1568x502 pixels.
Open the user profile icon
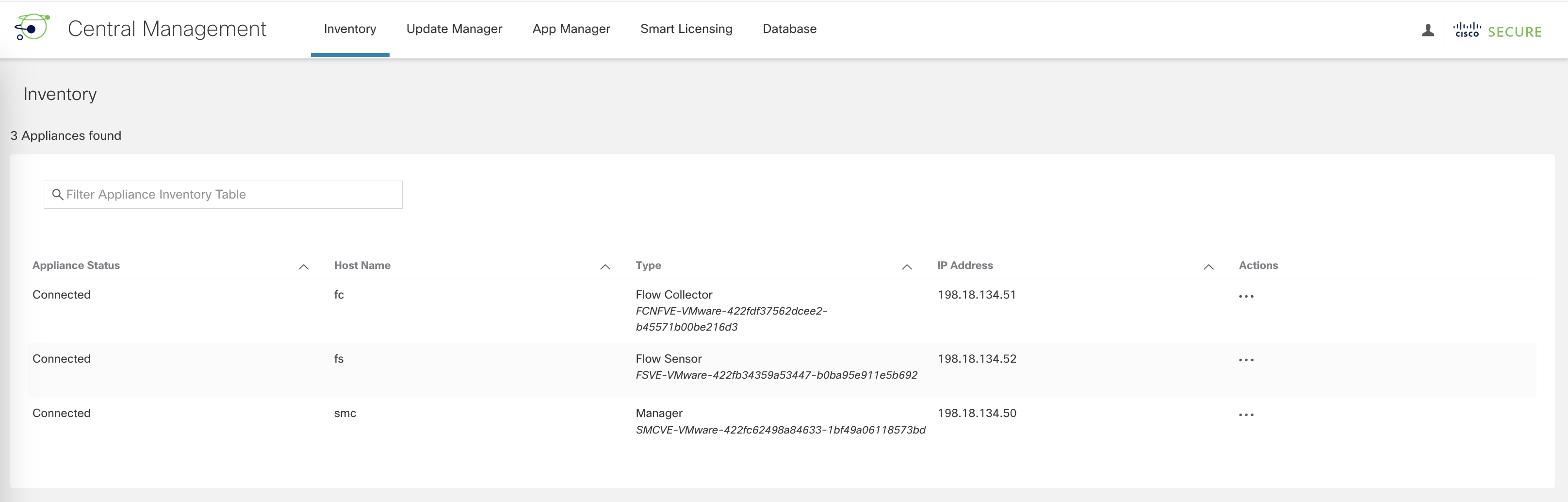pyautogui.click(x=1427, y=30)
